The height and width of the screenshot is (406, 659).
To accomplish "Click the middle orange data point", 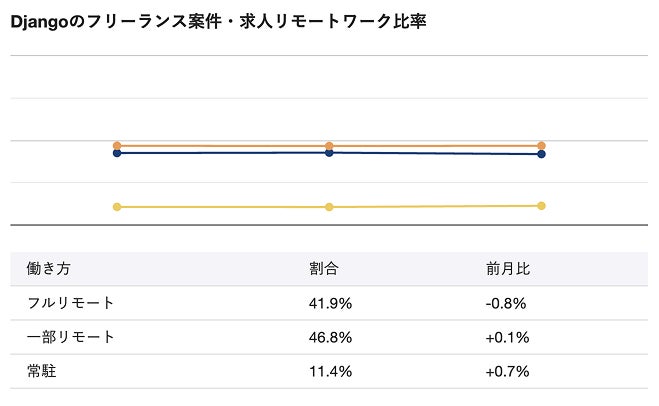I will click(329, 146).
